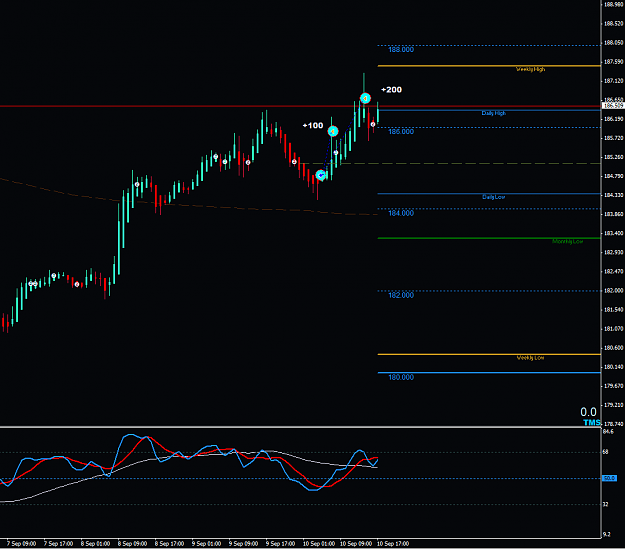Click the 7 Sep 17:00 time label
Viewport: 625px width, 549px height.
(x=59, y=544)
